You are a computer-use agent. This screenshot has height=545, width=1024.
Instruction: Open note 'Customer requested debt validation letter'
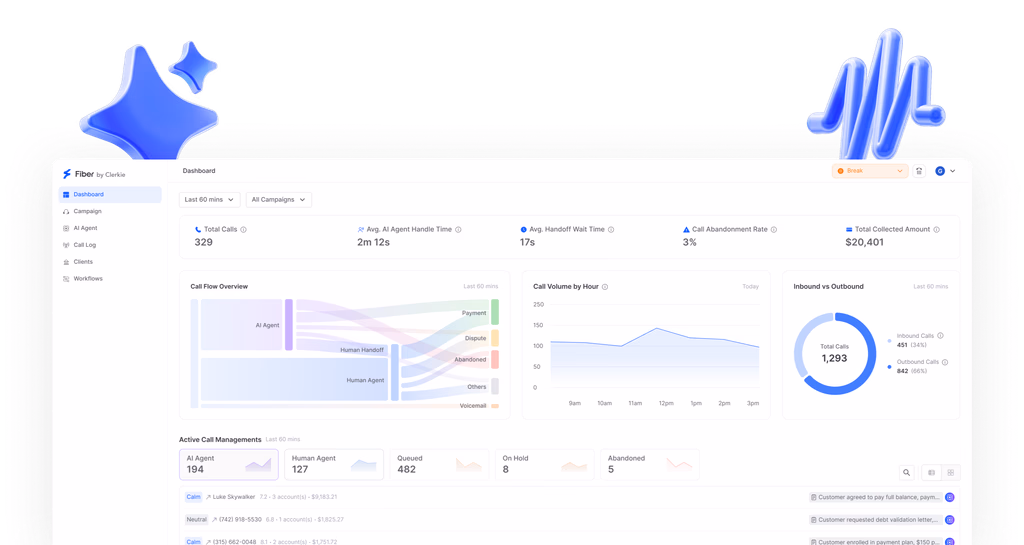pos(875,520)
